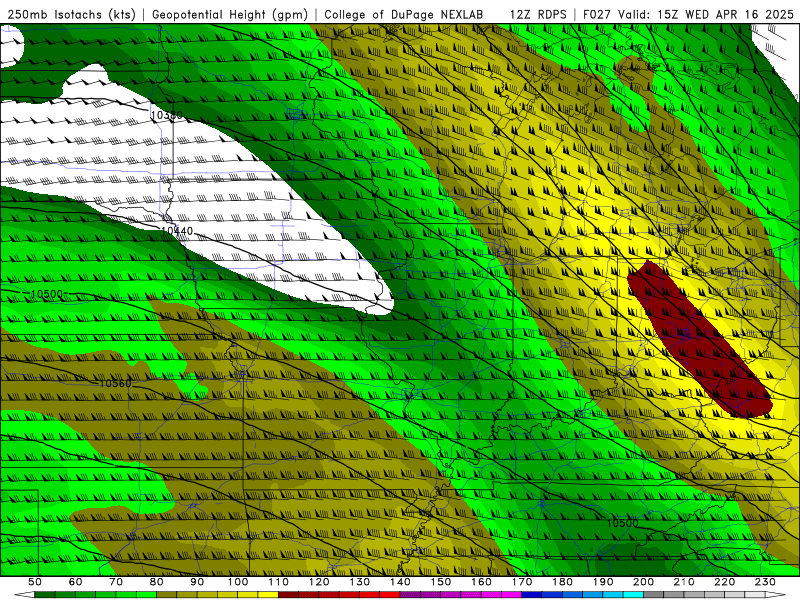Click the 120 label on the color bar

coord(319,582)
